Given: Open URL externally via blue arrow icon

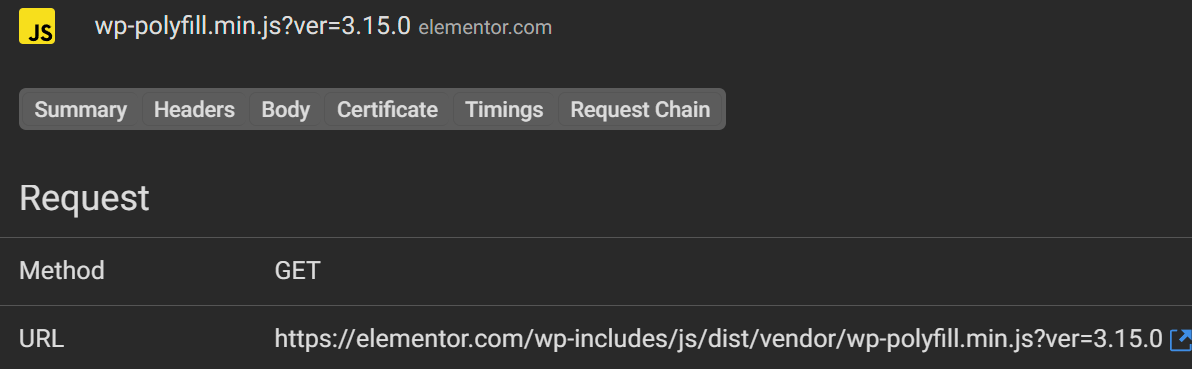Looking at the screenshot, I should tap(1181, 339).
